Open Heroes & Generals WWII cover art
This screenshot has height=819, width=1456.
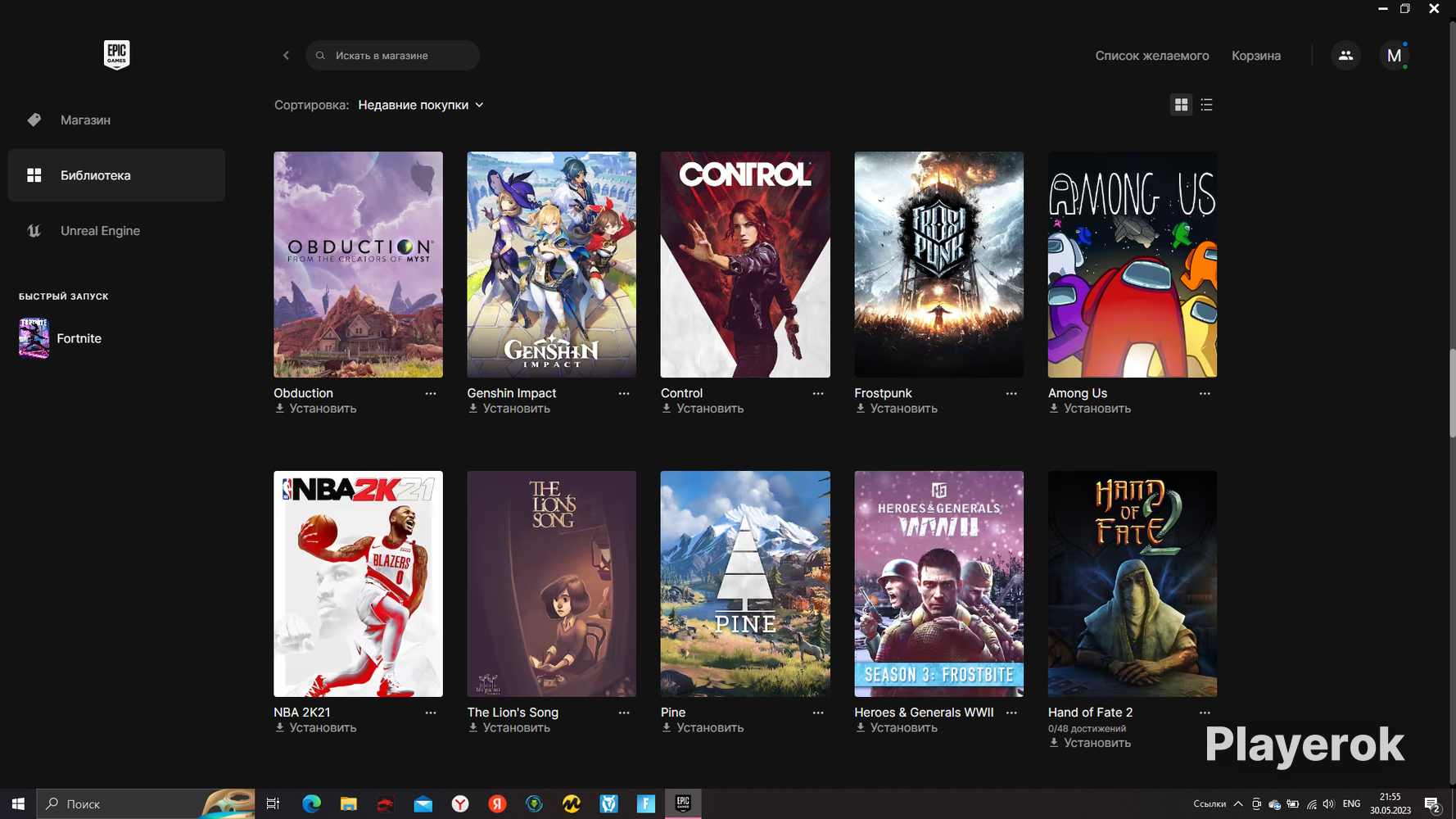tap(938, 584)
